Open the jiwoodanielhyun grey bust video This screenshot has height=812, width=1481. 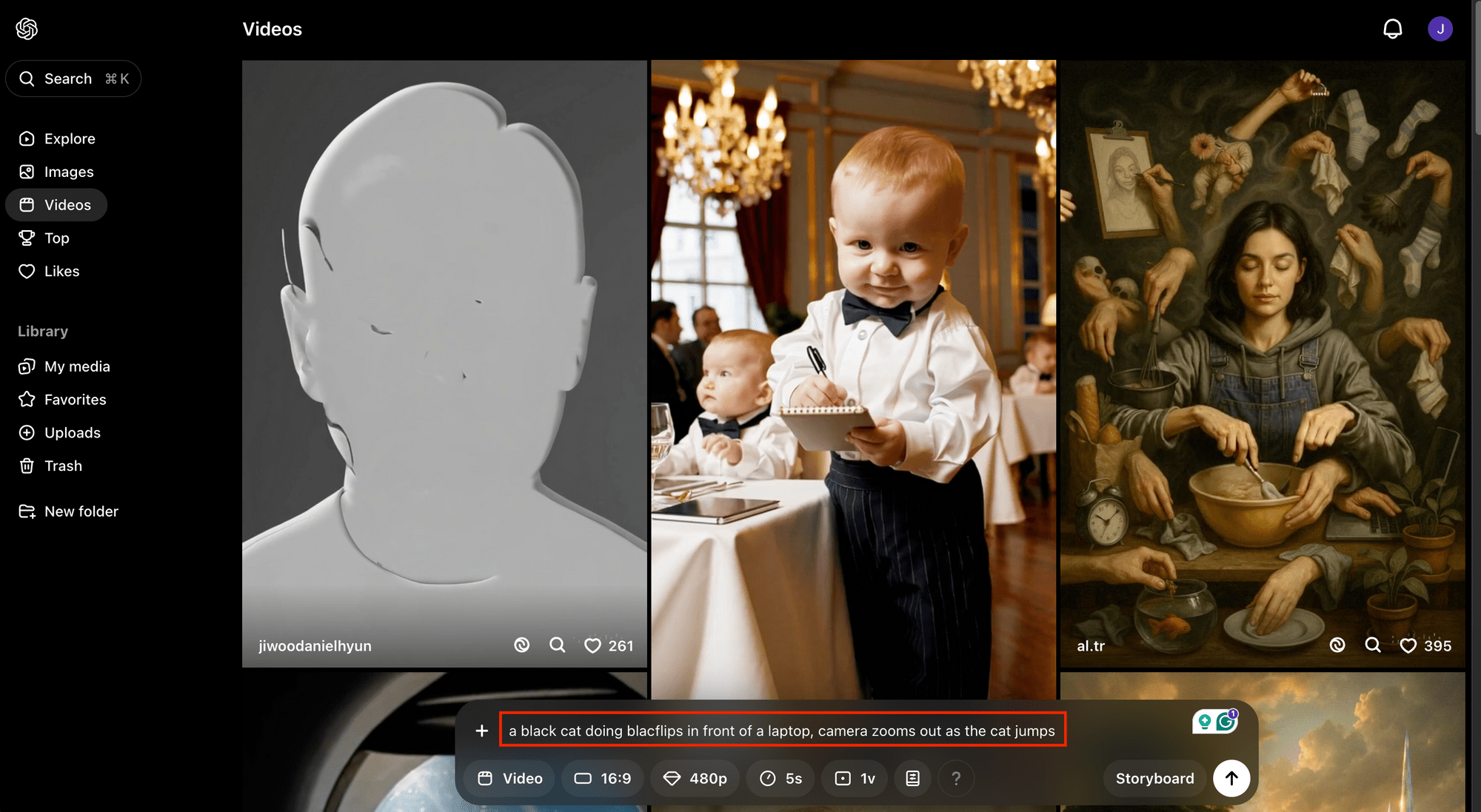pos(444,363)
